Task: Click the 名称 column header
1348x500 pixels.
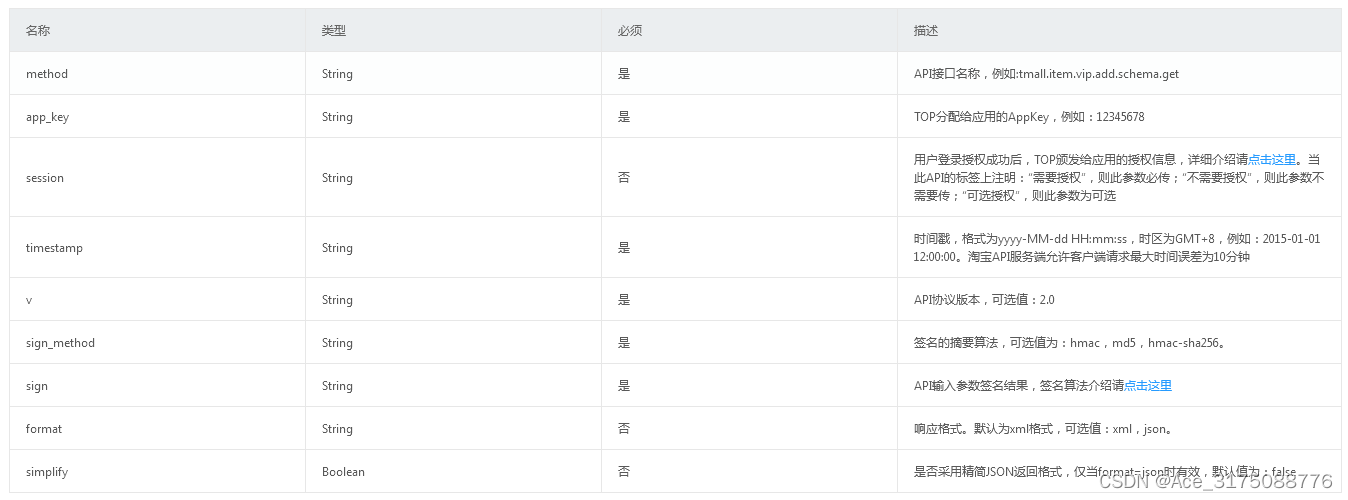Action: click(x=38, y=31)
